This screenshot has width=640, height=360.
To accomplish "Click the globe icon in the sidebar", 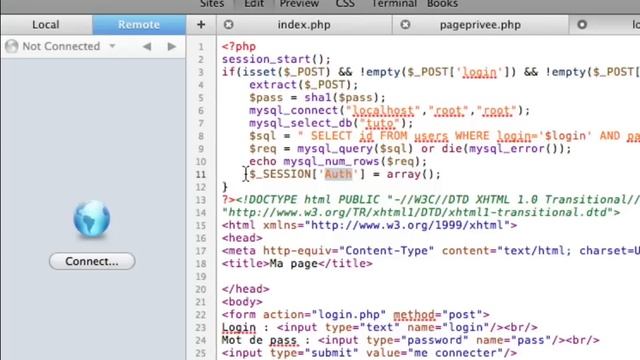I will click(x=92, y=219).
